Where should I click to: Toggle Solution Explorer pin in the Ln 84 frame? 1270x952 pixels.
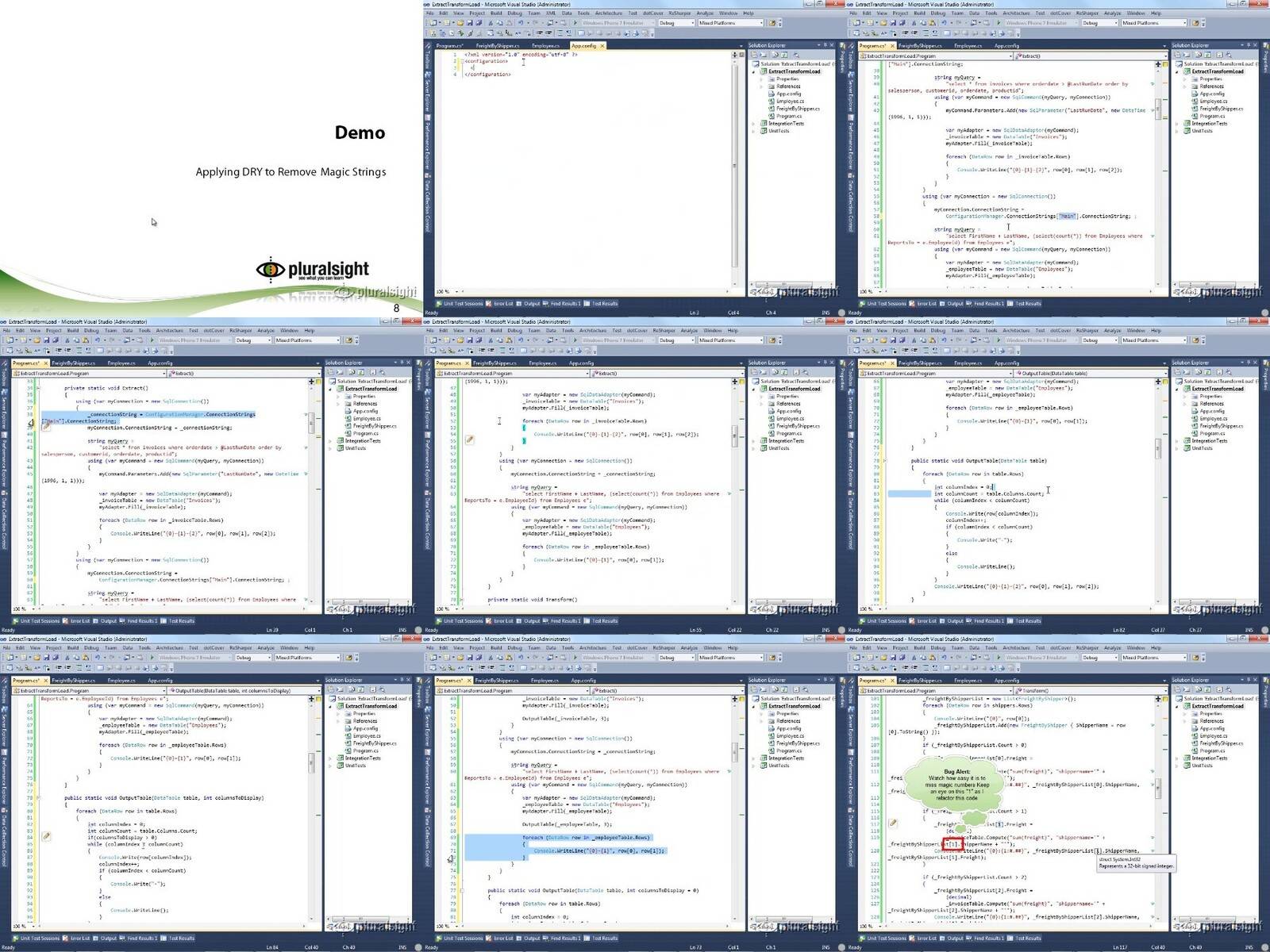pos(402,681)
